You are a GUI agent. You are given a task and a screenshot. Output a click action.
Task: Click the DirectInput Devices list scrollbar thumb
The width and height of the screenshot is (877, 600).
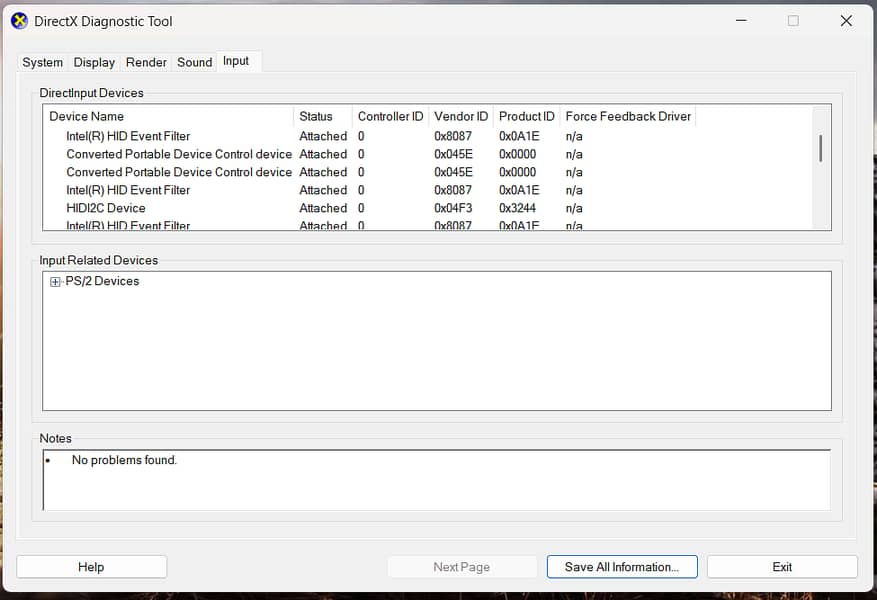(821, 148)
